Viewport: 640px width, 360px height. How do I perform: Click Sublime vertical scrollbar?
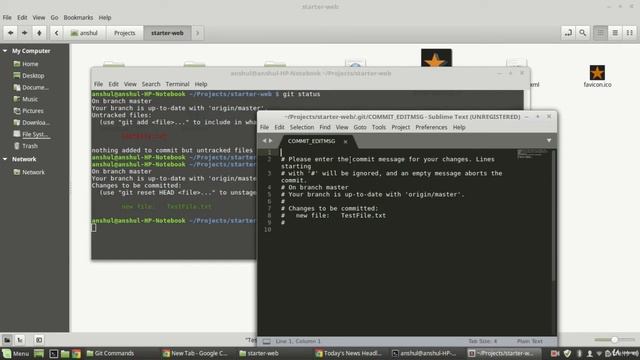pyautogui.click(x=553, y=216)
